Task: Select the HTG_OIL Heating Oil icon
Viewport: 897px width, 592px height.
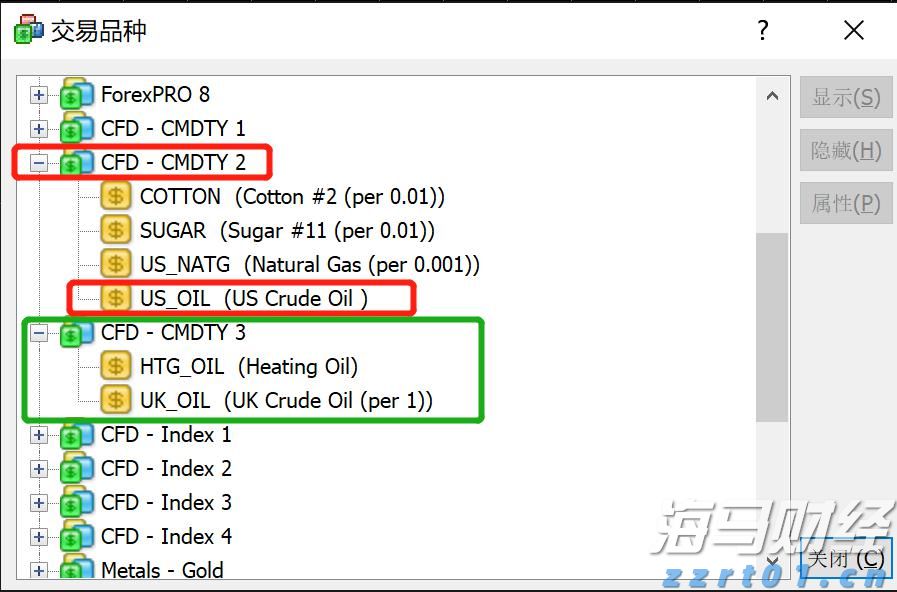Action: coord(113,366)
